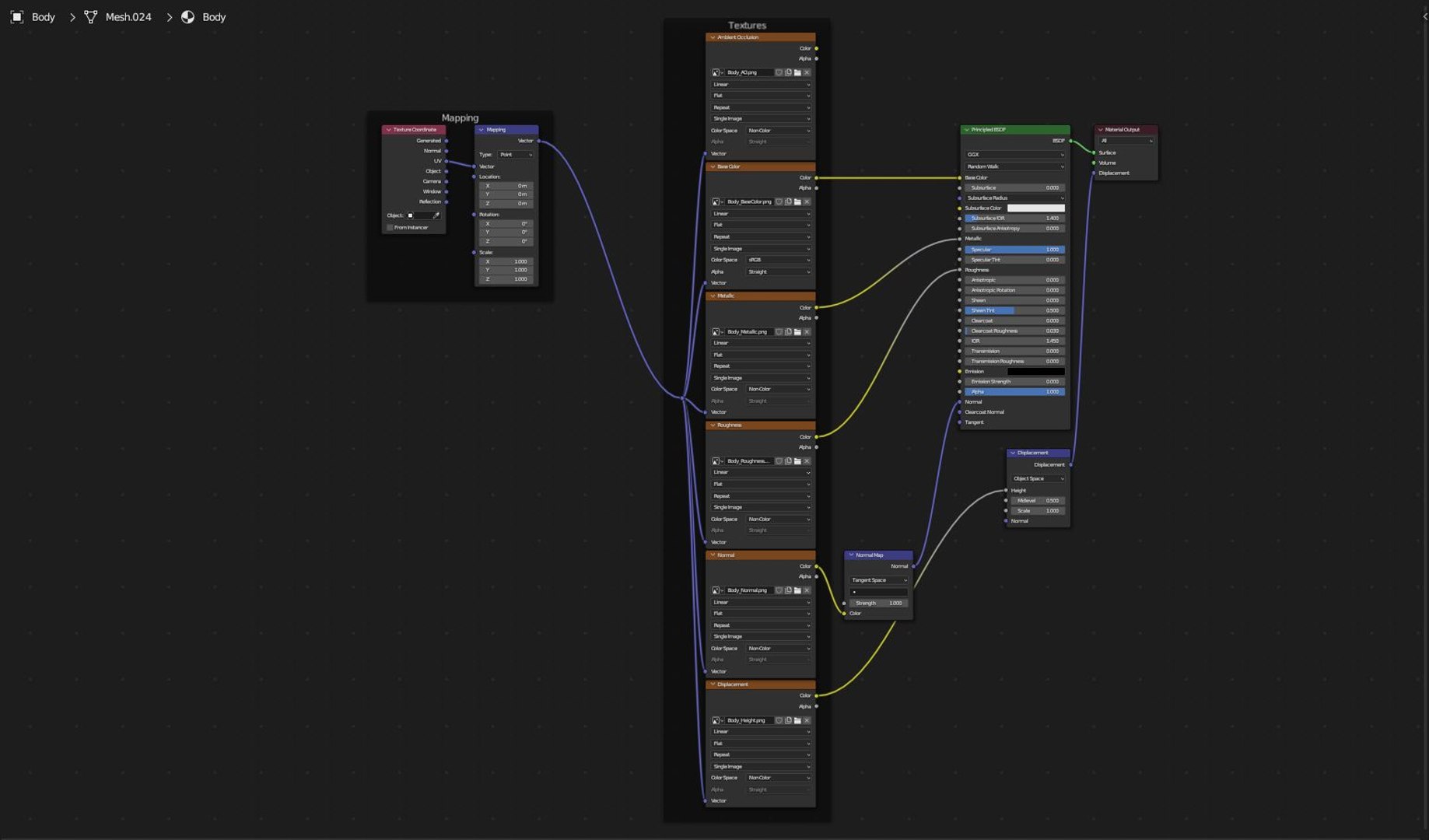
Task: Open image browser on Body_Height.png texture
Action: tap(716, 720)
